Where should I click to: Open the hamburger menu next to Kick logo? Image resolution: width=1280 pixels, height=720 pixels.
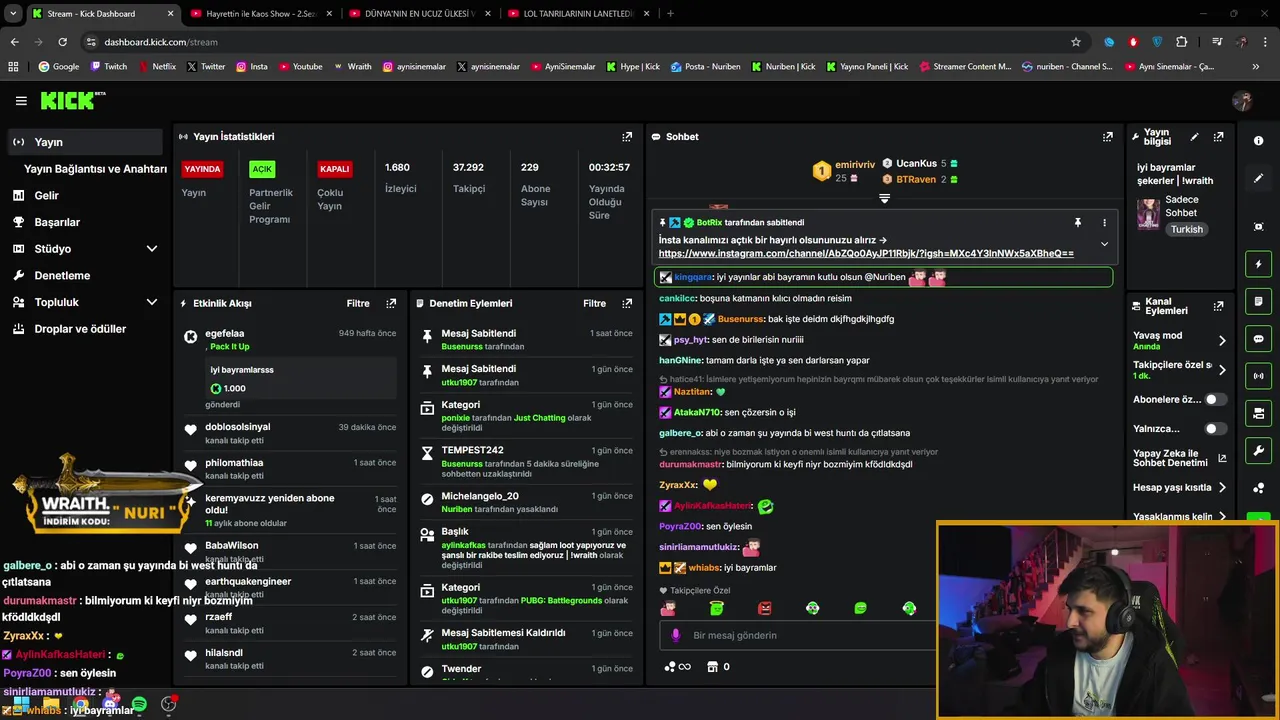(x=21, y=101)
